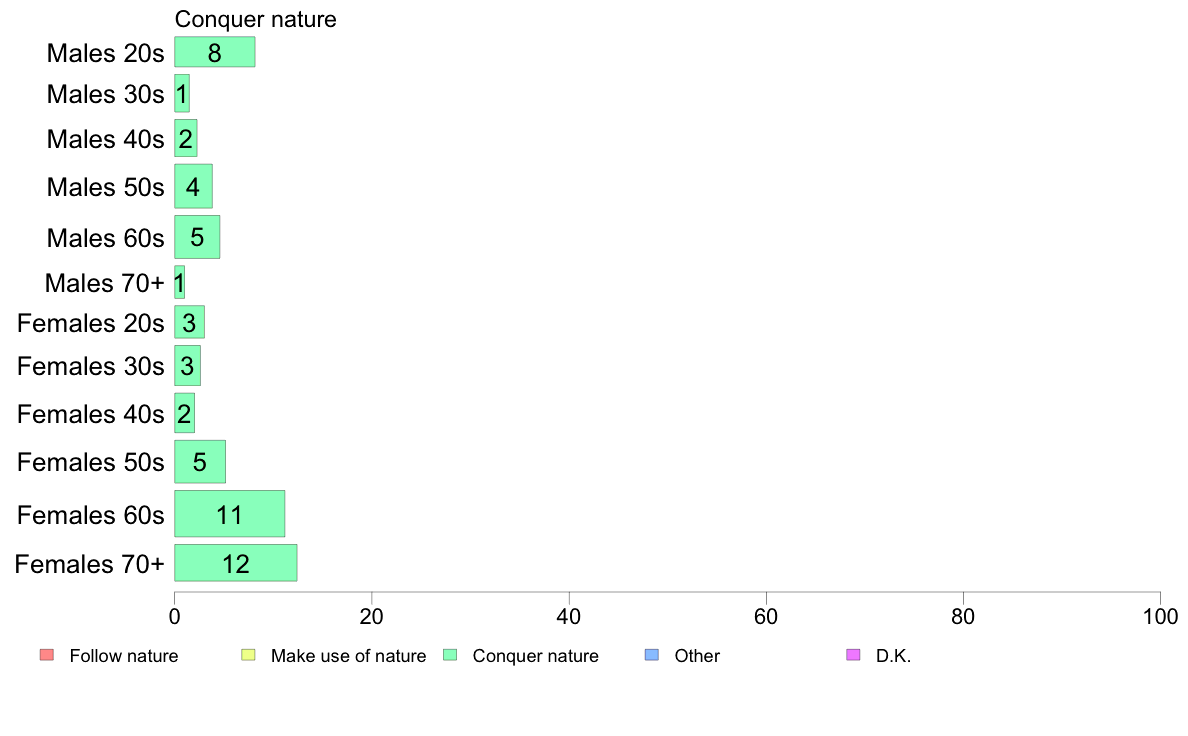Select the Females 50s bar showing 5
This screenshot has height=736, width=1188.
click(200, 462)
